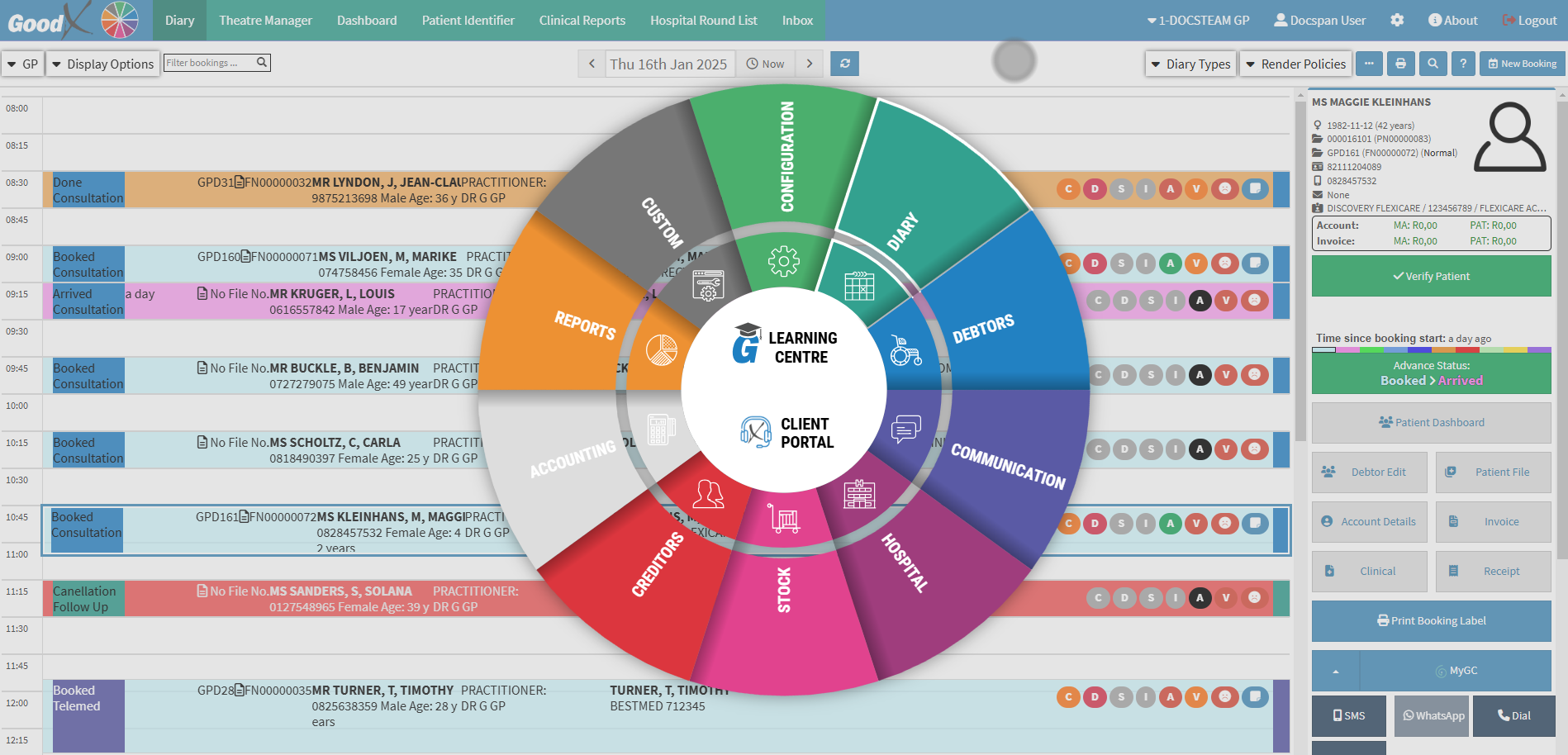
Task: Click the Verify Patient button
Action: pyautogui.click(x=1431, y=276)
